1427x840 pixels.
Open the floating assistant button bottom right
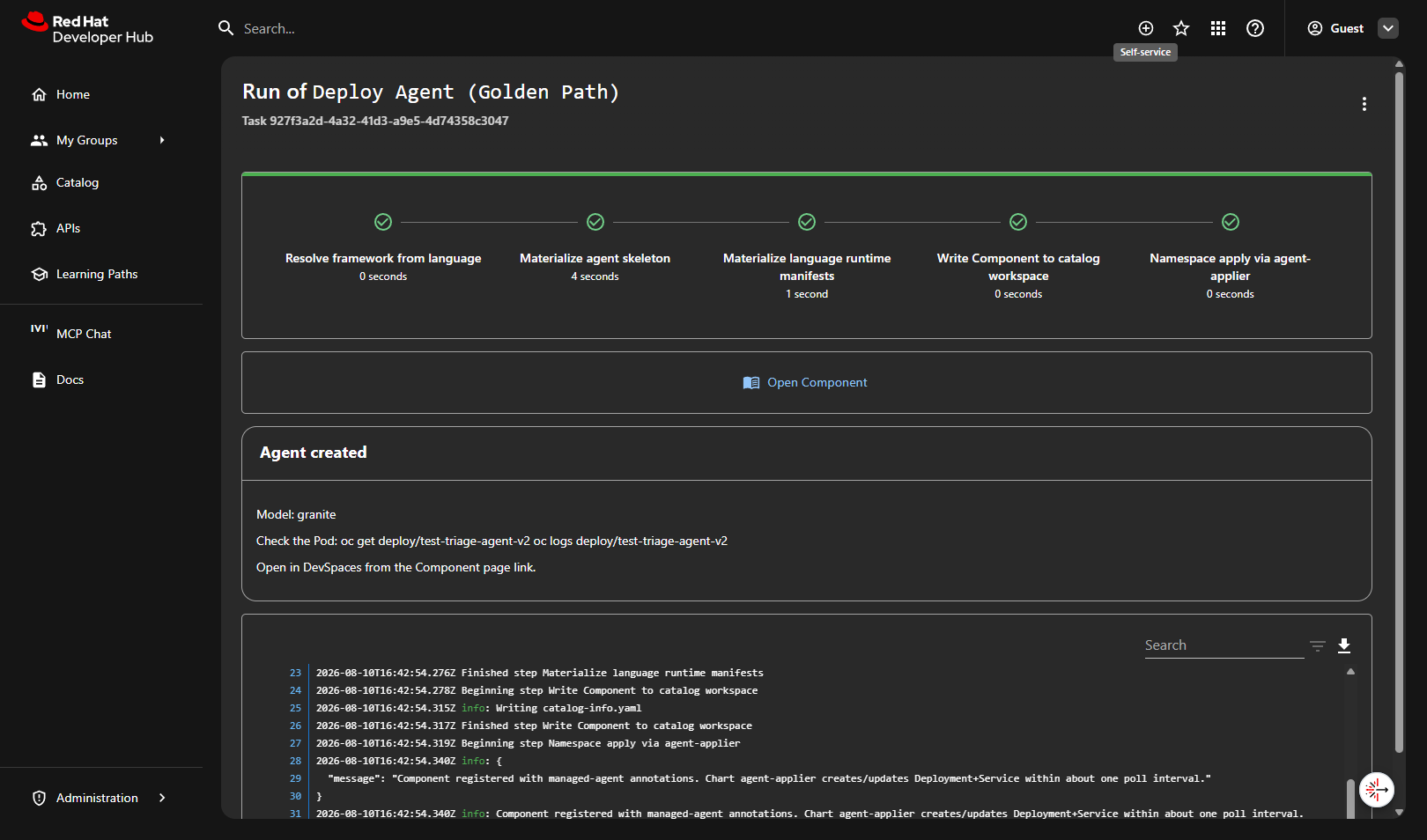point(1377,790)
